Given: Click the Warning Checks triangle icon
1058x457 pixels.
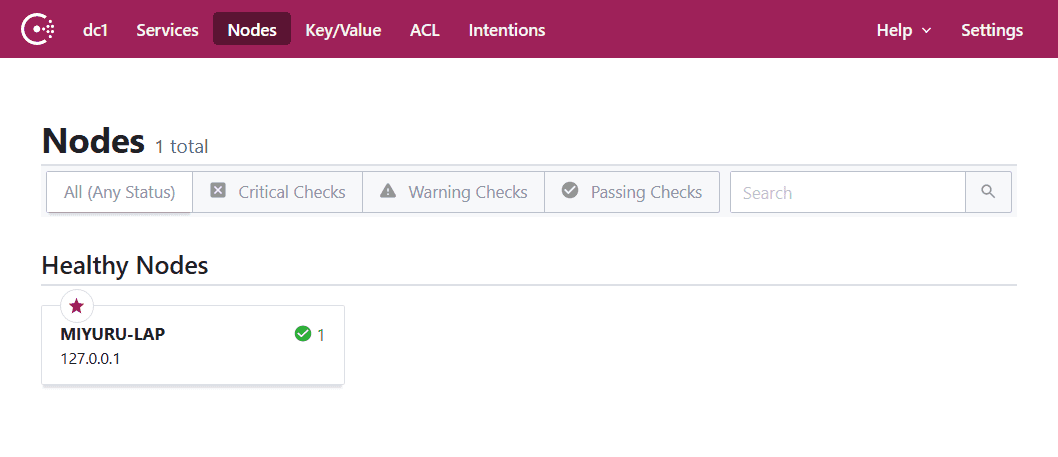Looking at the screenshot, I should click(388, 191).
